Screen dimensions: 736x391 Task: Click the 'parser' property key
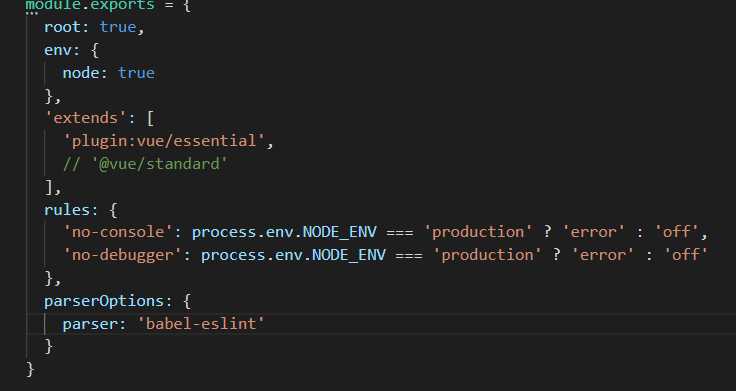point(90,324)
